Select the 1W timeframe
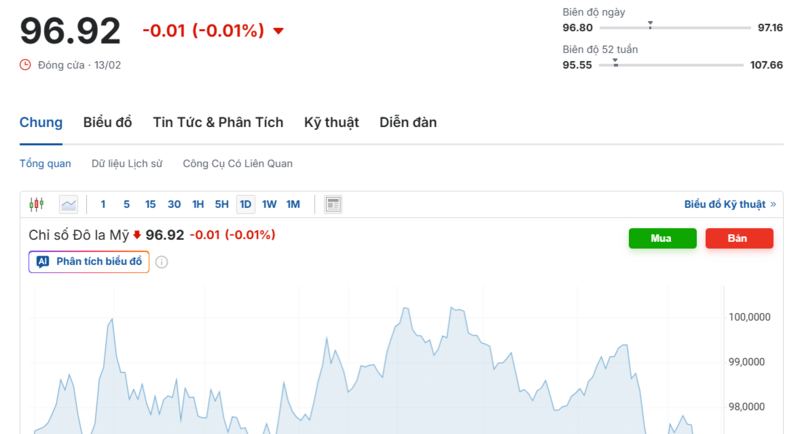Screen dimensions: 800x434 click(x=269, y=204)
